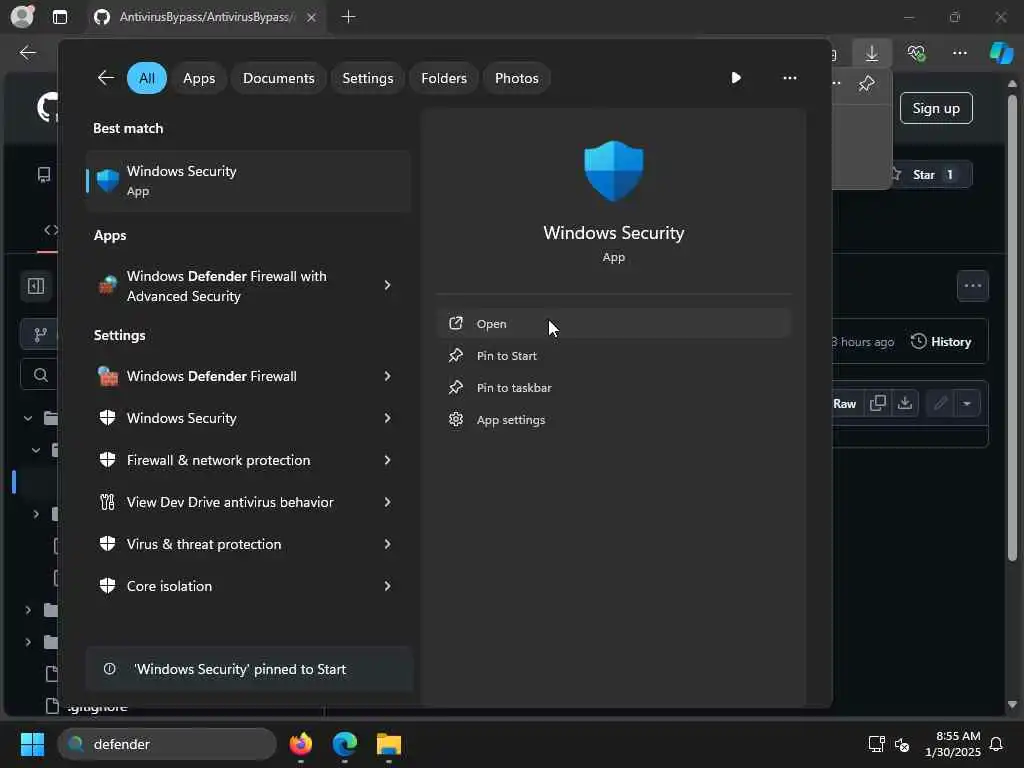Open Edge browser essentials heart icon
This screenshot has width=1024, height=768.
[x=916, y=53]
